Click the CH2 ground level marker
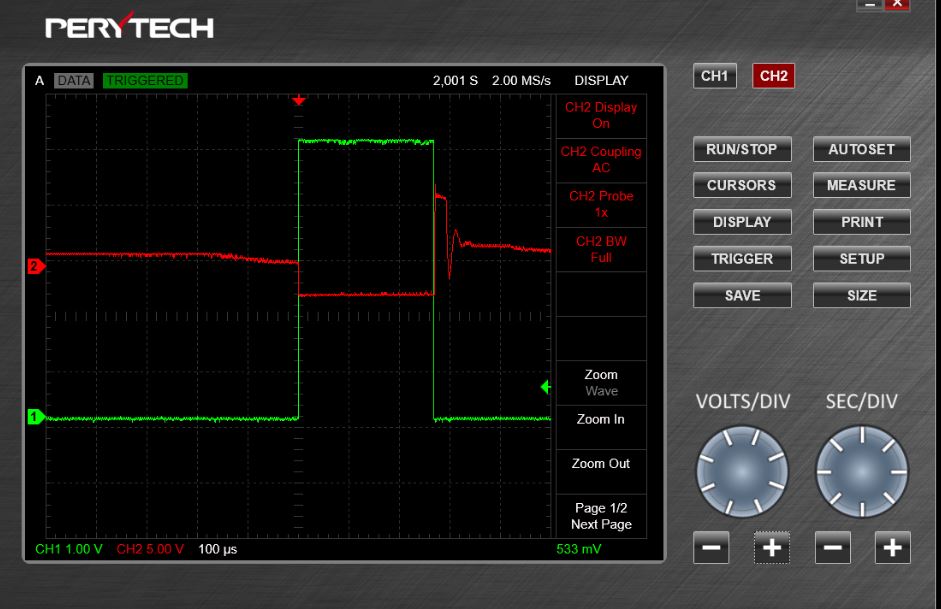 pyautogui.click(x=36, y=266)
